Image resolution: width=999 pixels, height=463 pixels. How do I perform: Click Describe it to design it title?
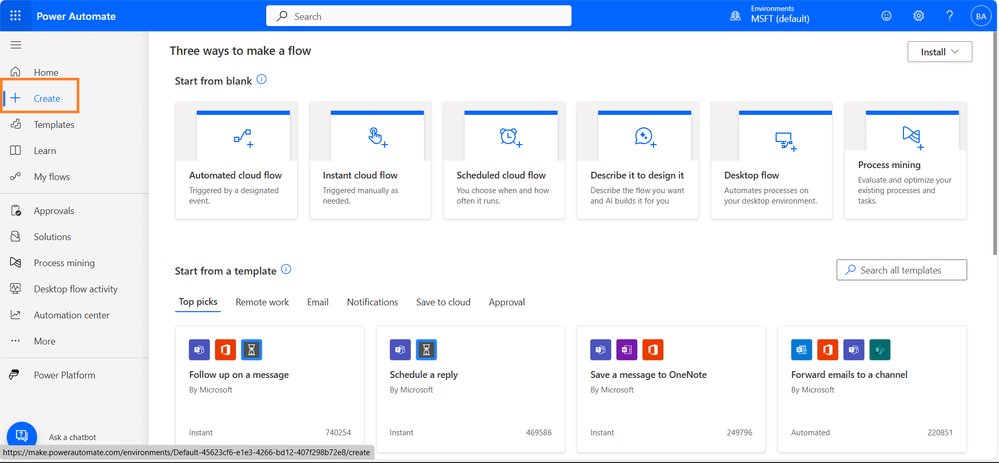coord(637,175)
